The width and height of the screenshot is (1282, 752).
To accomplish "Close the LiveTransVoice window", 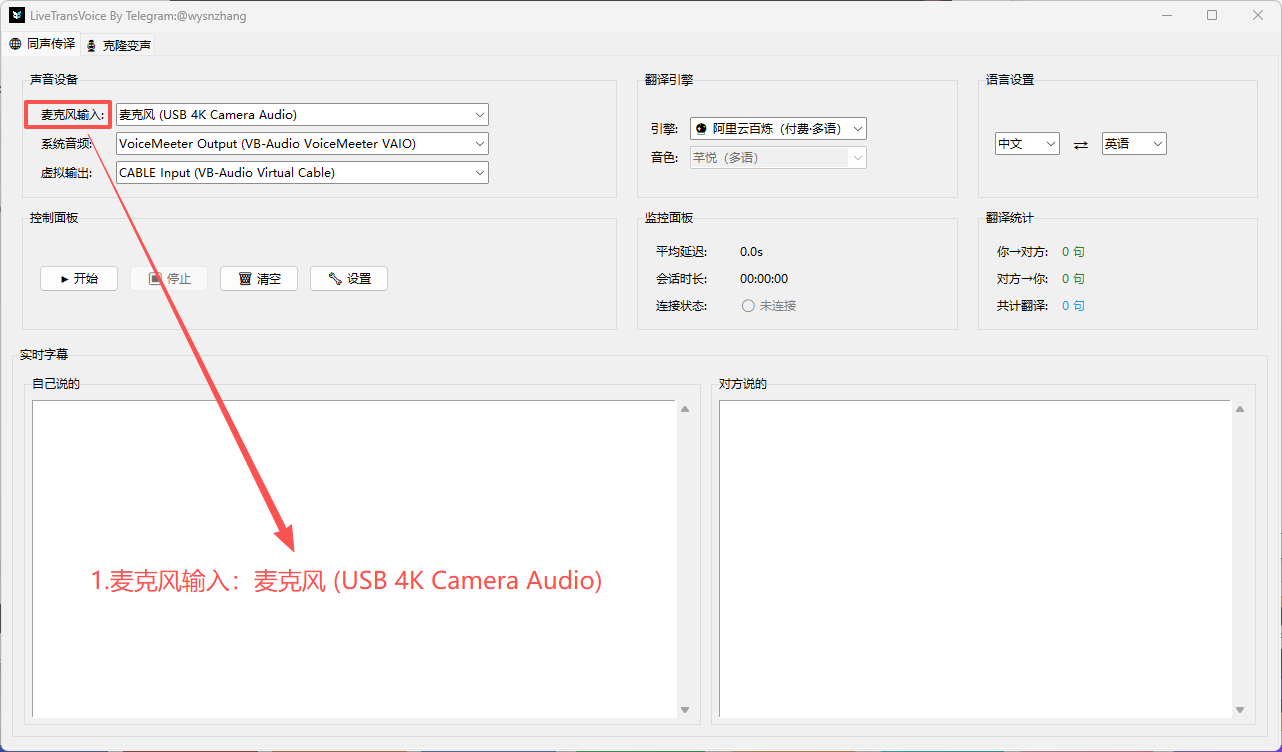I will (x=1258, y=15).
